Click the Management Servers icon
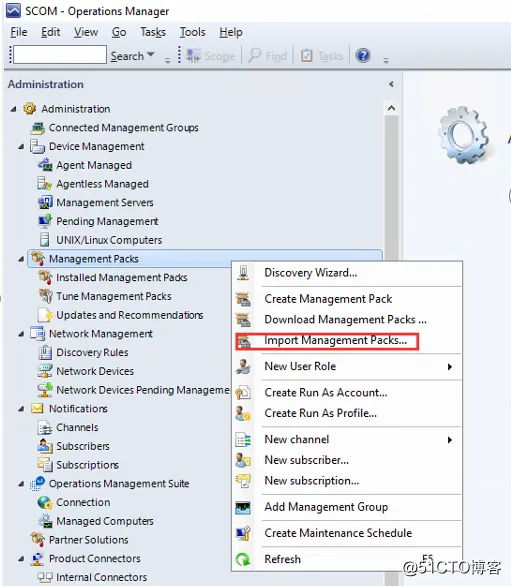511x586 pixels. coord(45,202)
